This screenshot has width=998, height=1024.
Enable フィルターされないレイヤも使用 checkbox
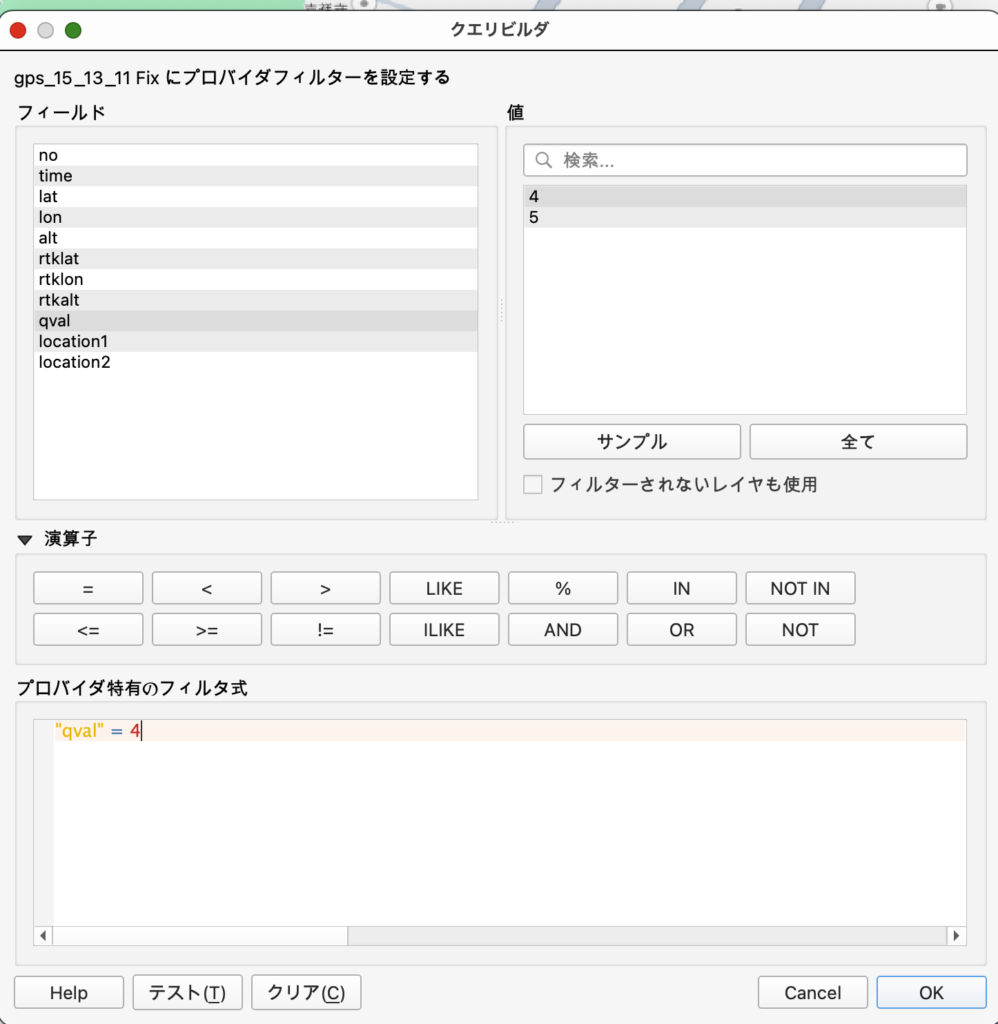[532, 485]
